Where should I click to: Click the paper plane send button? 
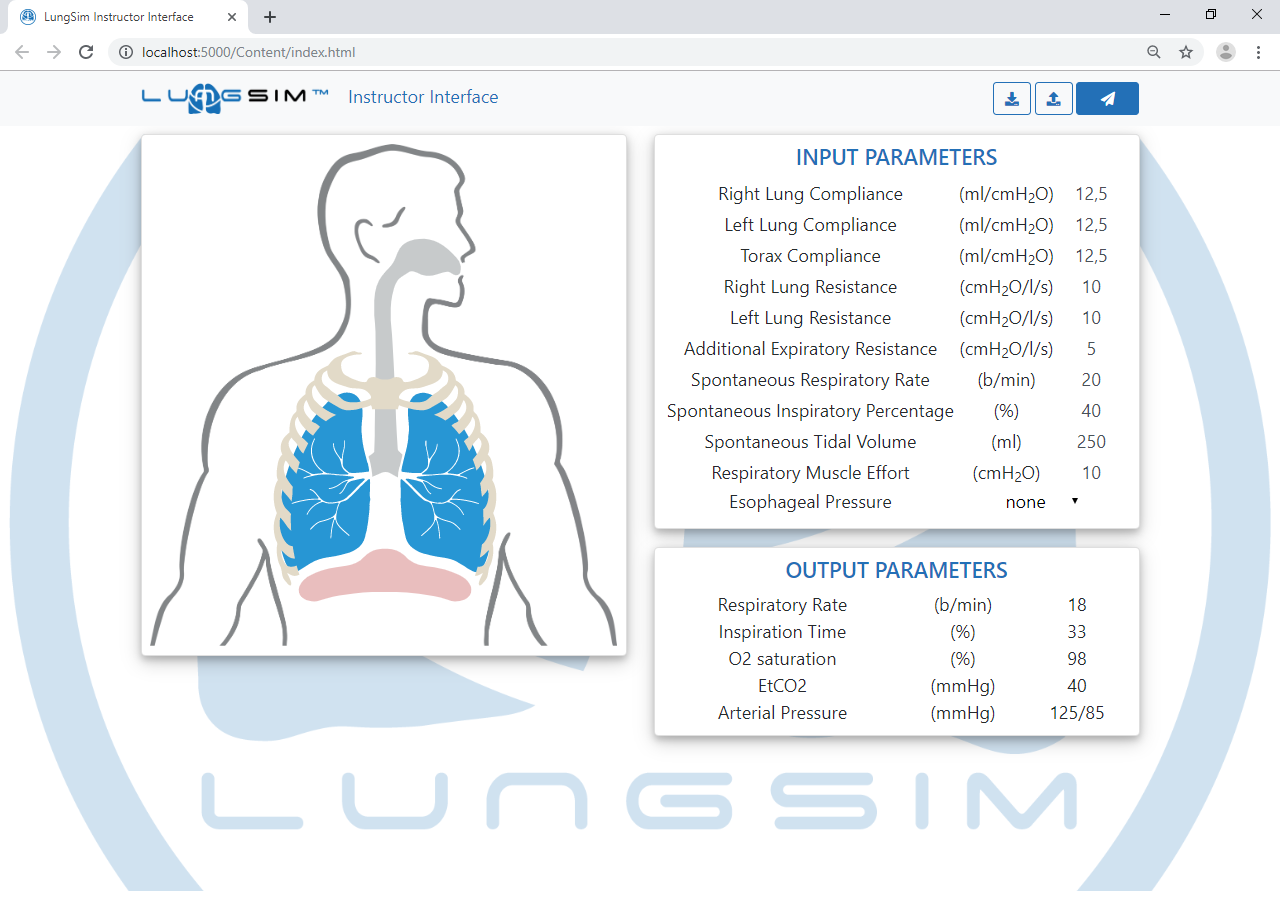point(1107,98)
